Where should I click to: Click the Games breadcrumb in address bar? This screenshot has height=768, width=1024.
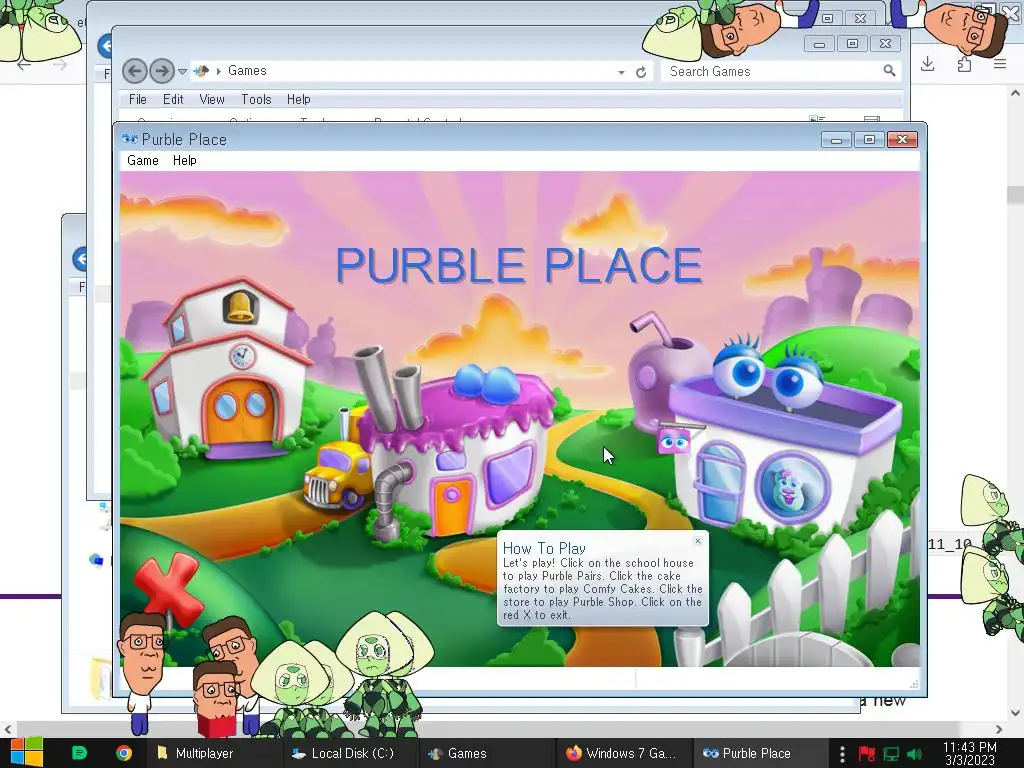coord(247,71)
